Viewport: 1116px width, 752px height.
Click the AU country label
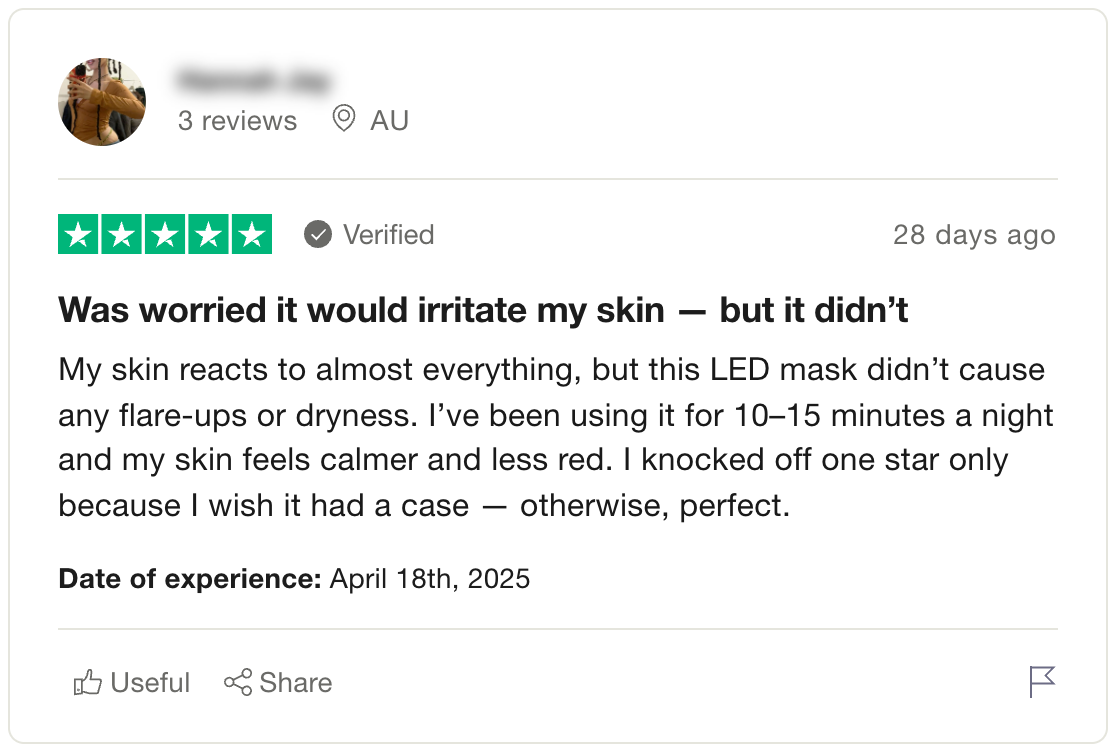point(389,120)
